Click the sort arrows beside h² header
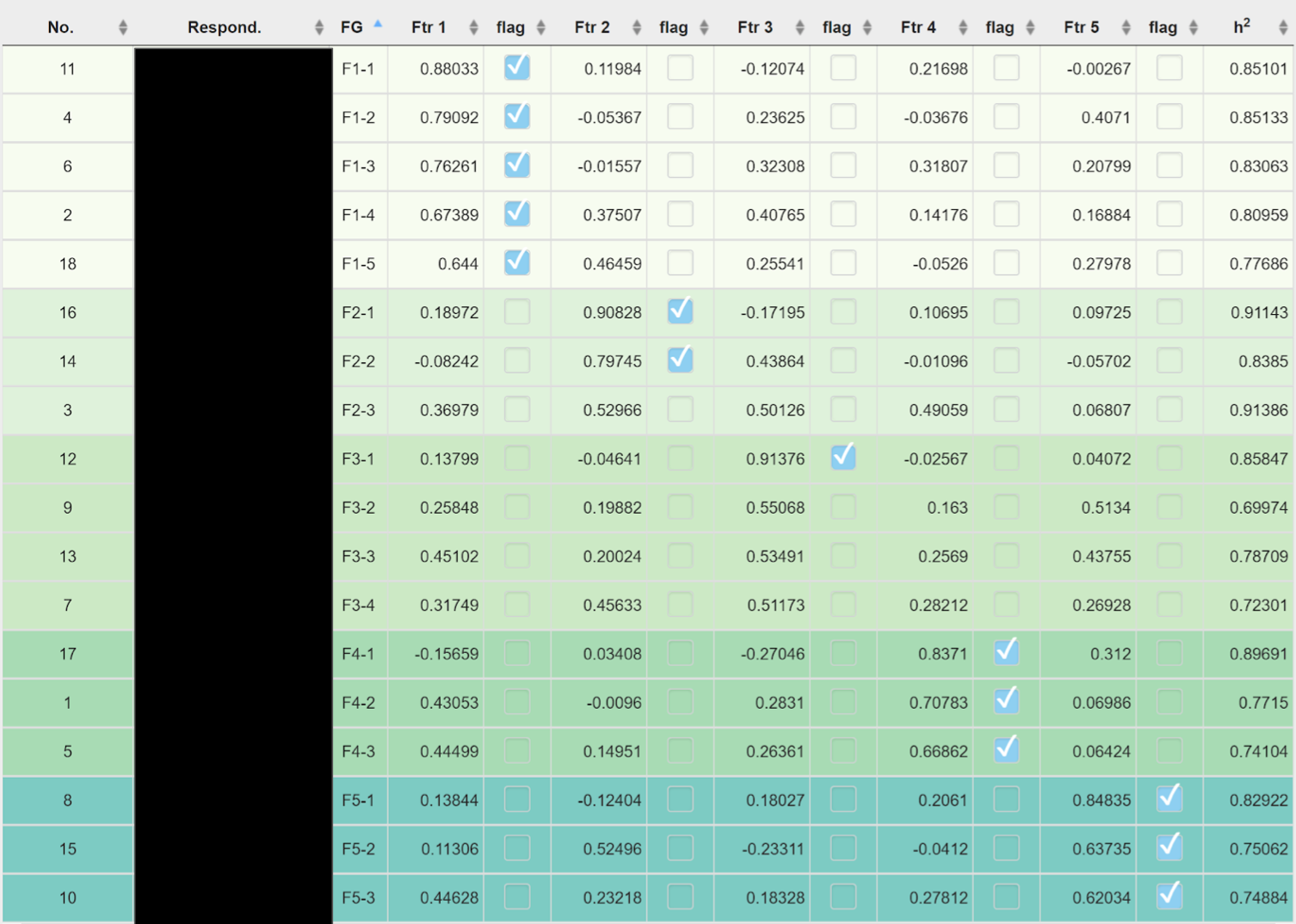Viewport: 1296px width, 924px height. (x=1282, y=28)
